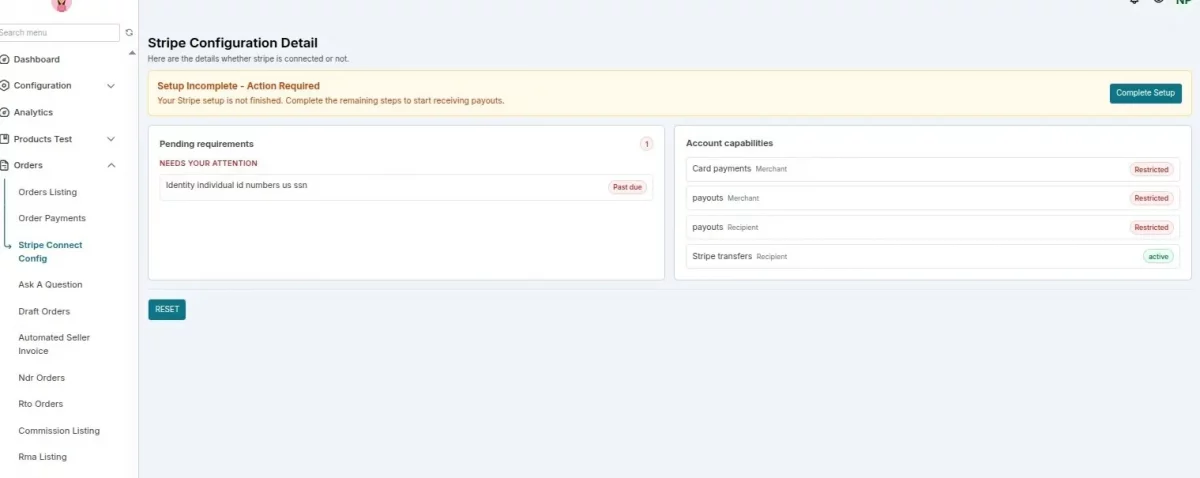
Task: Click the pending requirements count badge
Action: (x=646, y=144)
